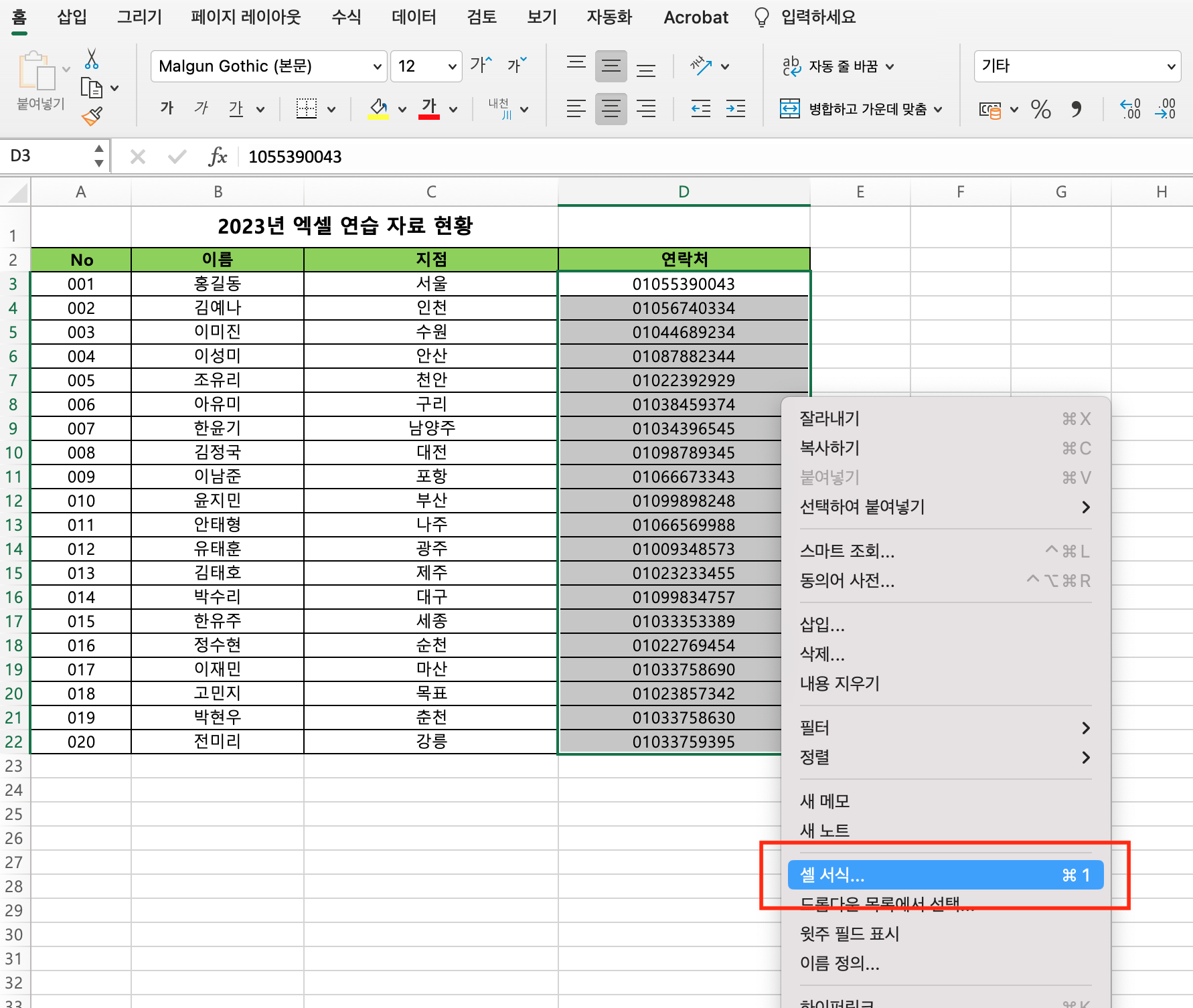
Task: Expand the fill color dropdown arrow
Action: [402, 109]
